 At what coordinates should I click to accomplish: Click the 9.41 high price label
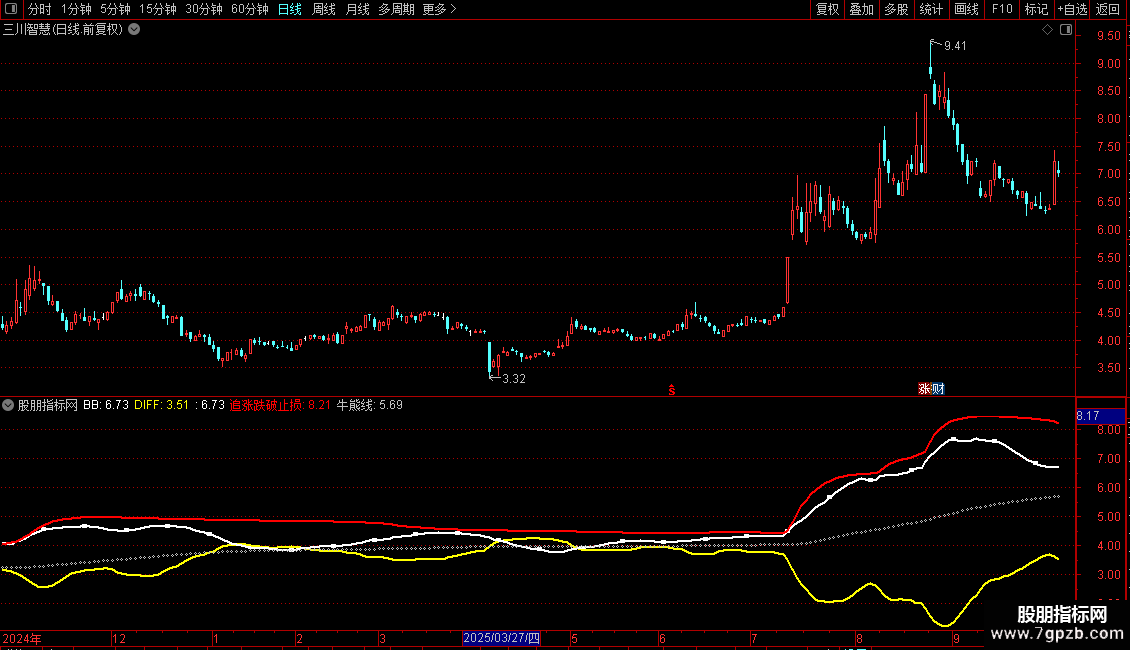(955, 46)
